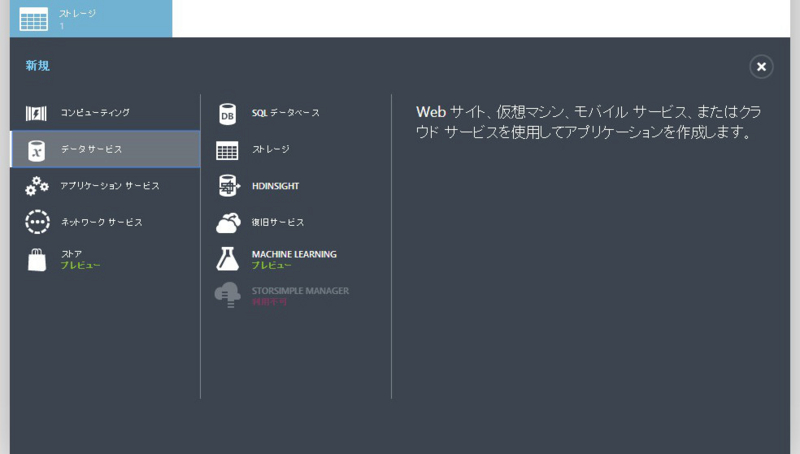Click the ストレージ table grid icon
Screen dimensions: 800x454
(227, 150)
